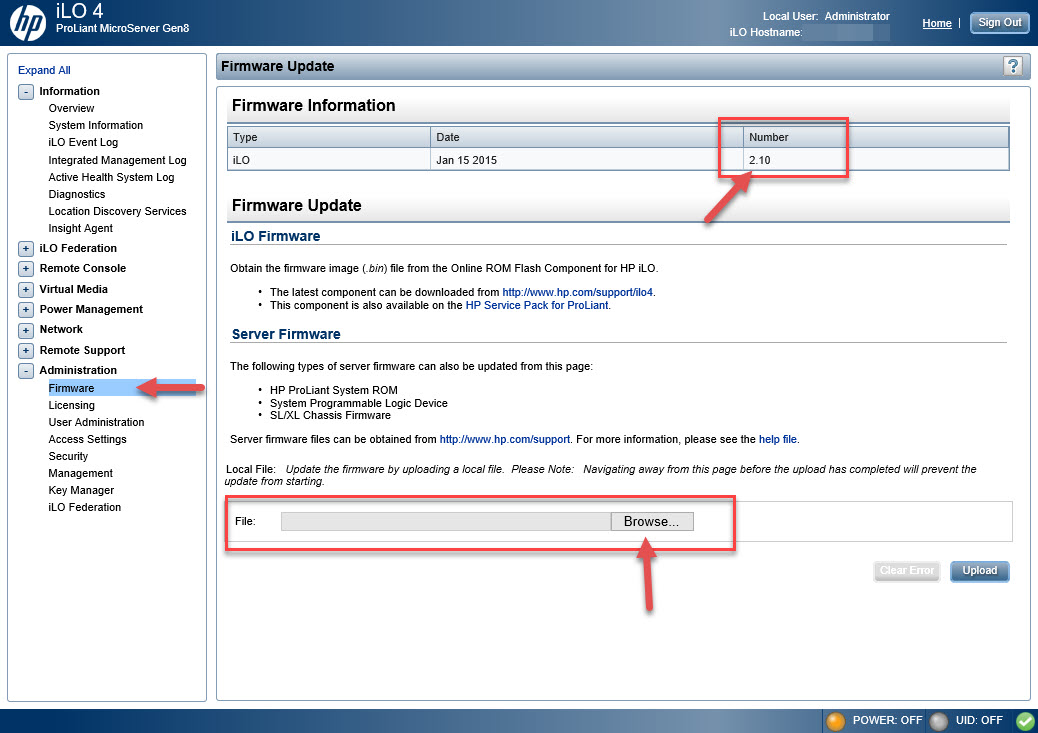Expand the Virtual Media section
The height and width of the screenshot is (733, 1038).
click(x=26, y=290)
